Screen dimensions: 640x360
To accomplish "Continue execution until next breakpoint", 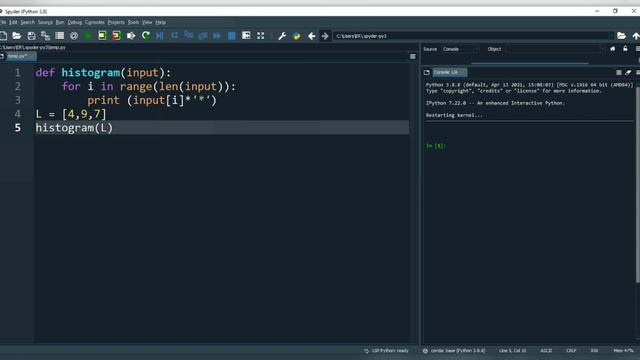I will (x=217, y=36).
